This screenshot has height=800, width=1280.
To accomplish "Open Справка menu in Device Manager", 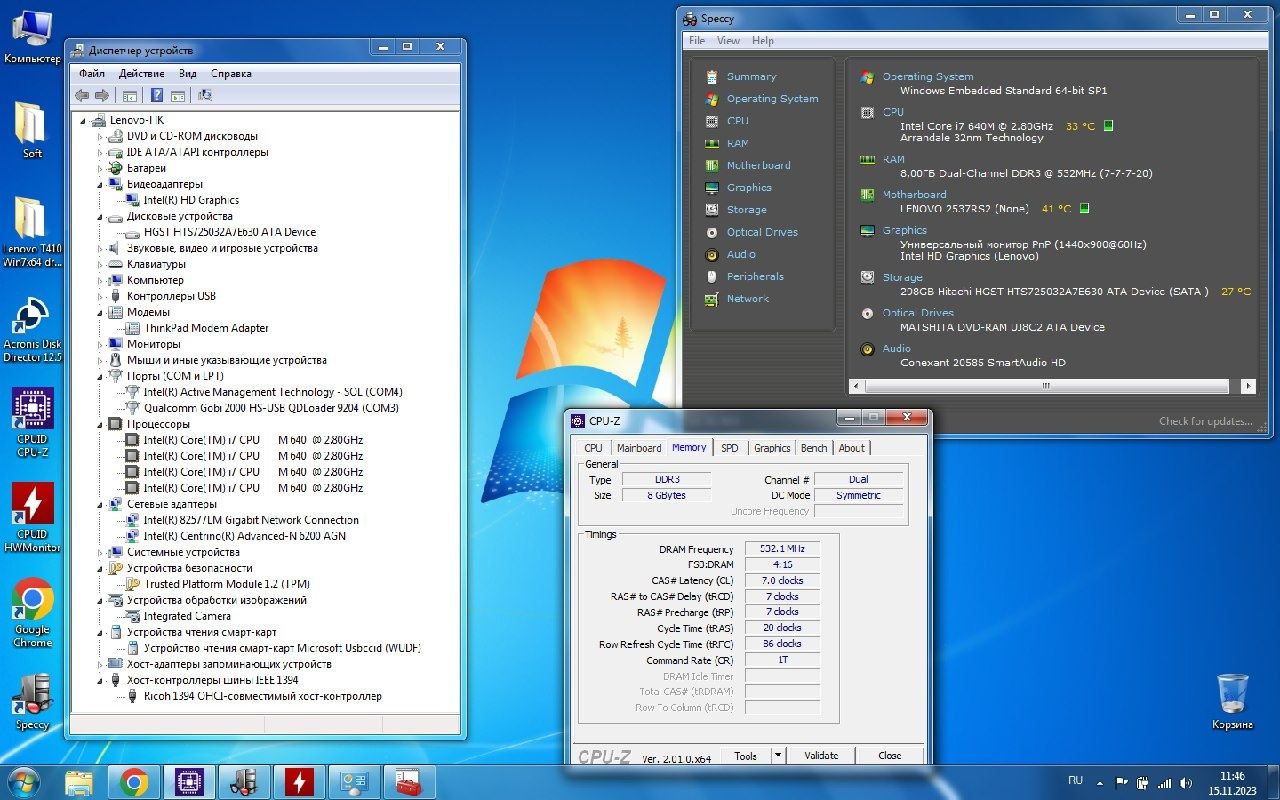I will pyautogui.click(x=231, y=73).
